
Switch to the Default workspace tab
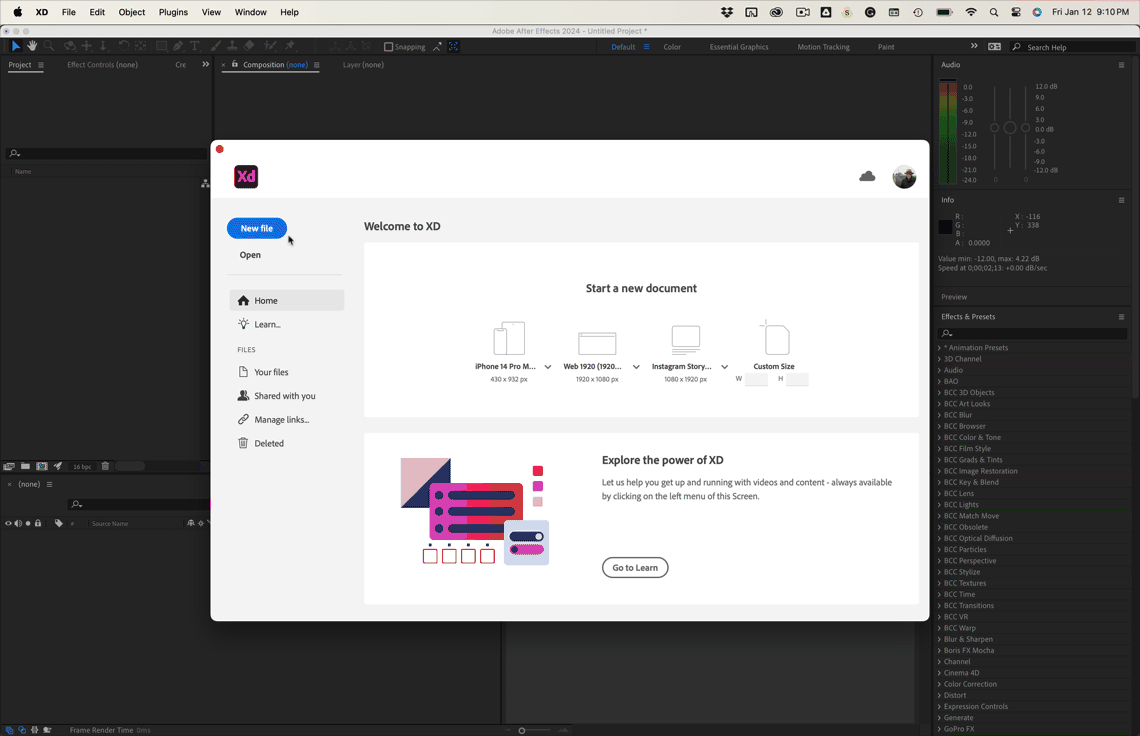click(x=623, y=47)
